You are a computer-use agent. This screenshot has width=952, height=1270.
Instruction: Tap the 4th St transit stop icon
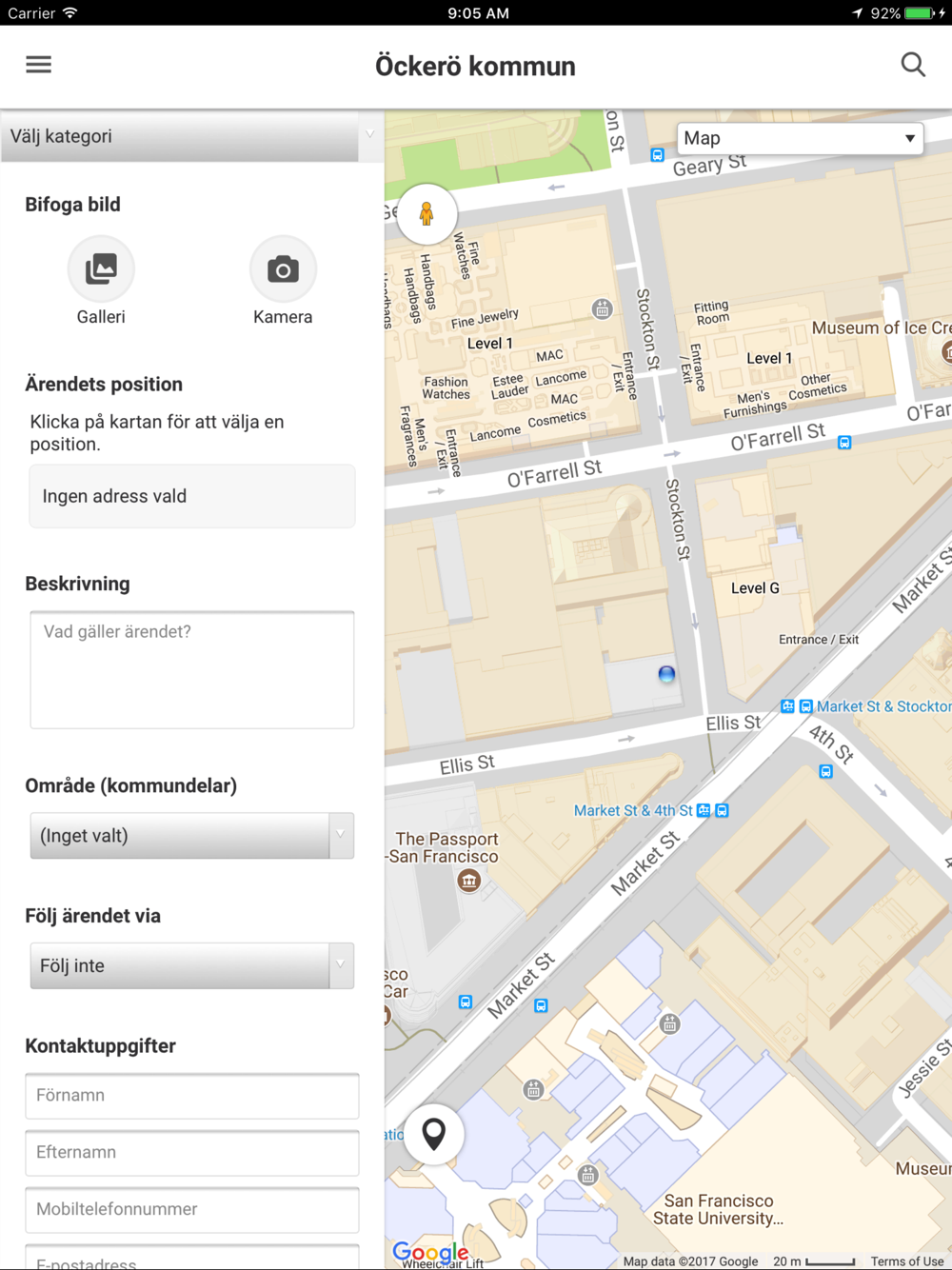tap(825, 771)
